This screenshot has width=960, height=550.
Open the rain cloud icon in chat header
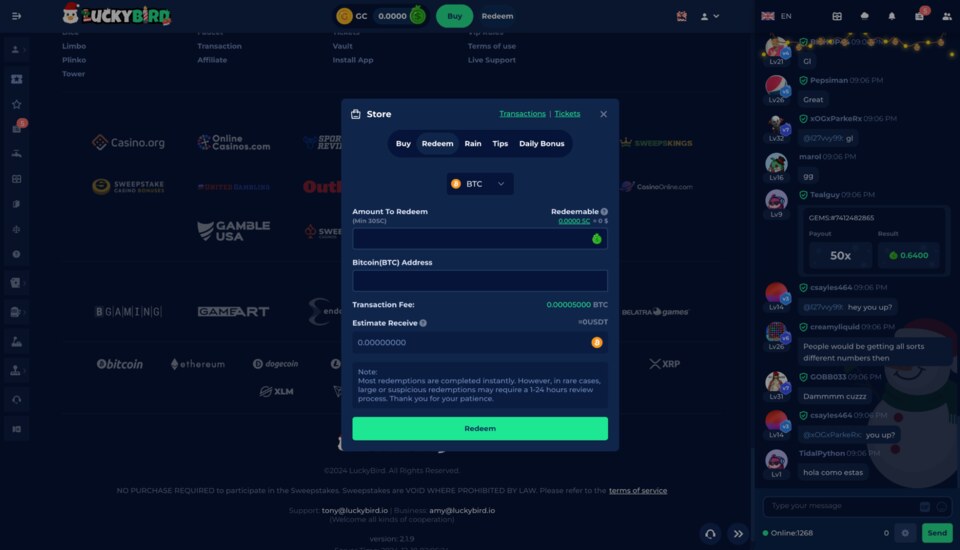coord(864,16)
